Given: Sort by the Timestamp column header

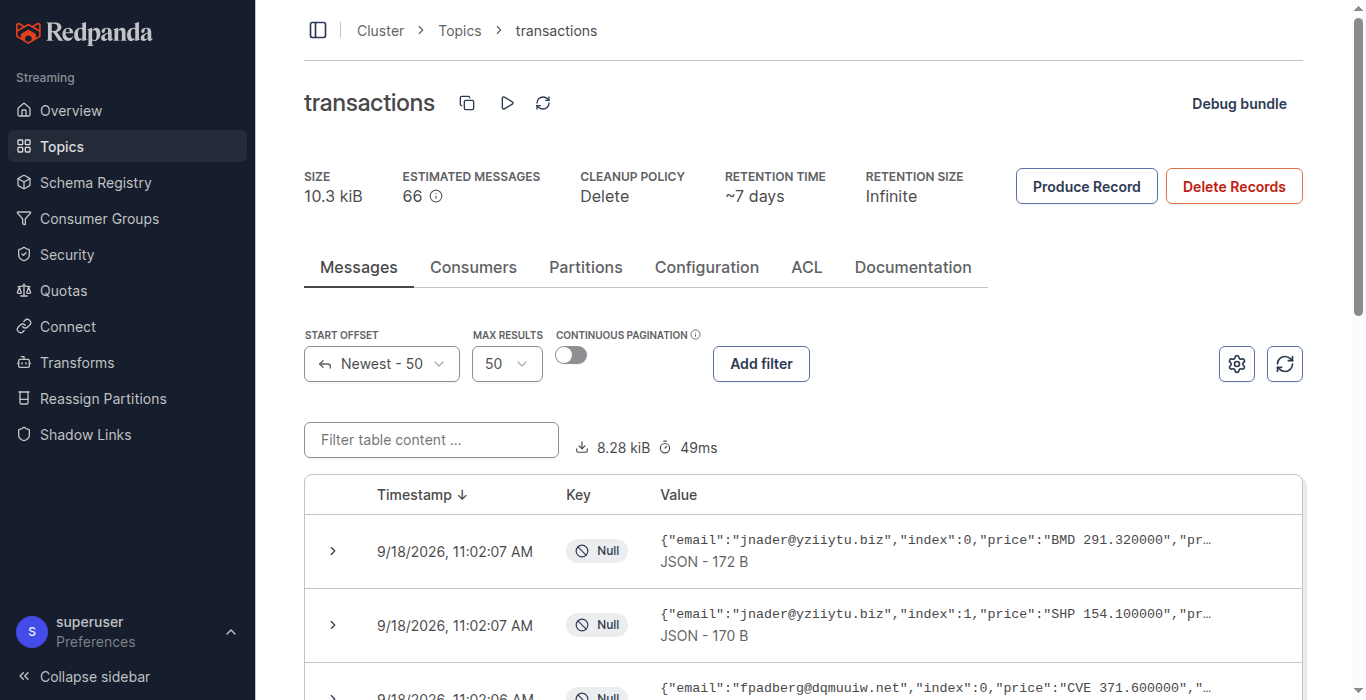Looking at the screenshot, I should click(x=422, y=495).
